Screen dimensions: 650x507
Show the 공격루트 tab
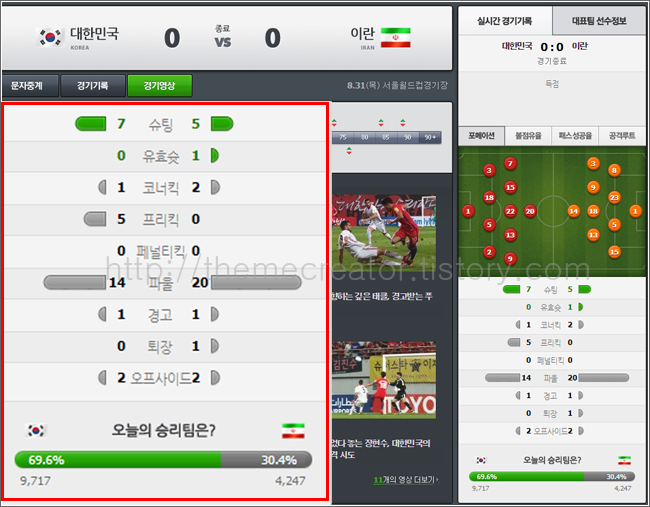click(x=622, y=136)
